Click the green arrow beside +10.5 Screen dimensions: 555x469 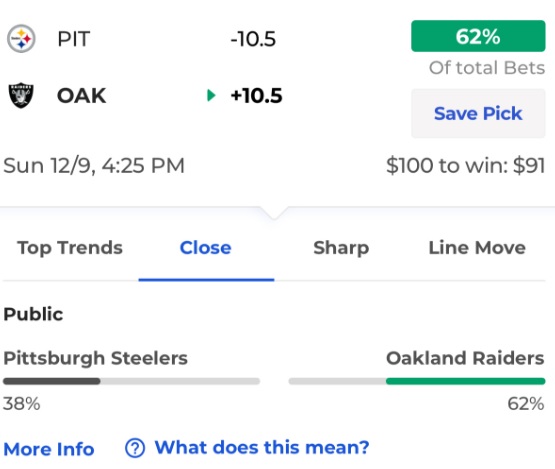[211, 95]
